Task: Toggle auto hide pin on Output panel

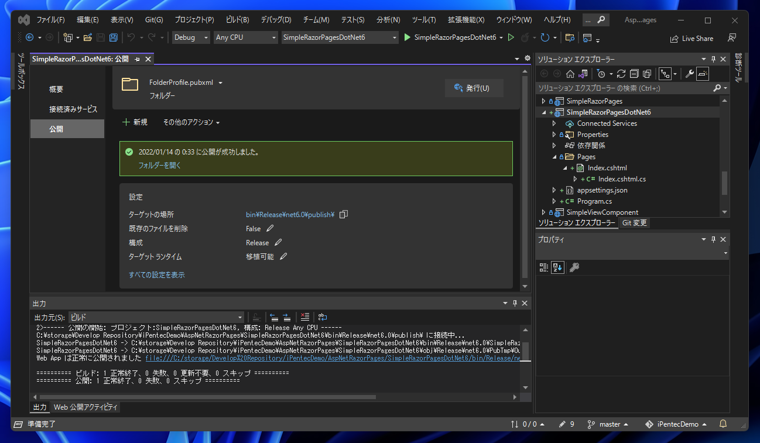Action: click(x=515, y=303)
